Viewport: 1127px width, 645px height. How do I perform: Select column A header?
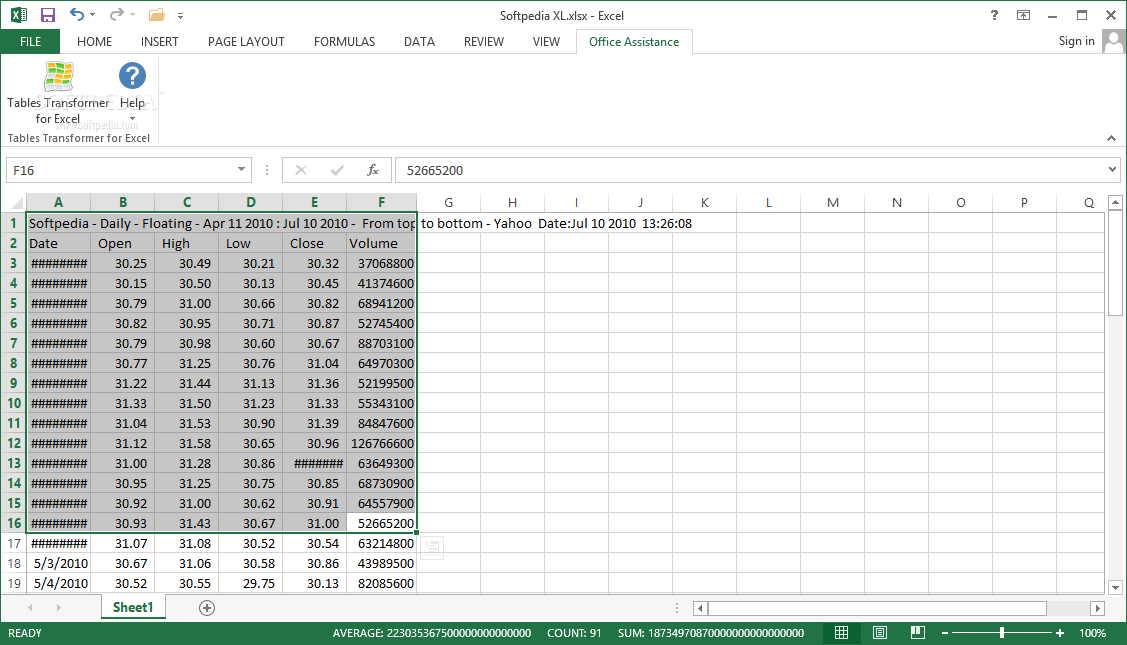point(58,203)
